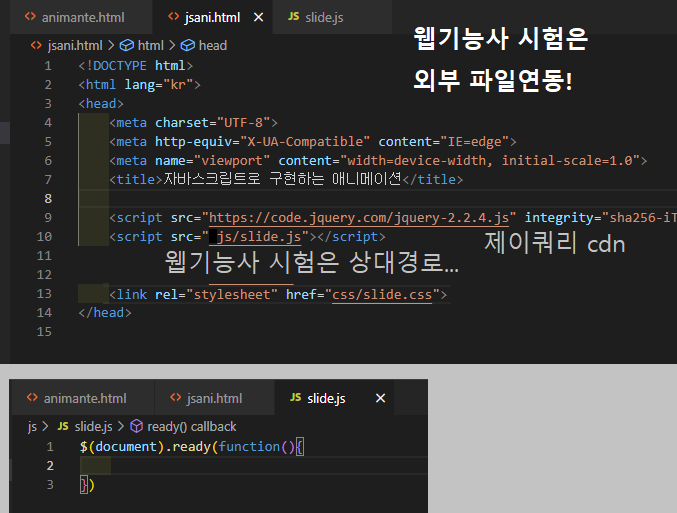The image size is (677, 513).
Task: Click line number 2 in slide.js
Action: [50, 466]
